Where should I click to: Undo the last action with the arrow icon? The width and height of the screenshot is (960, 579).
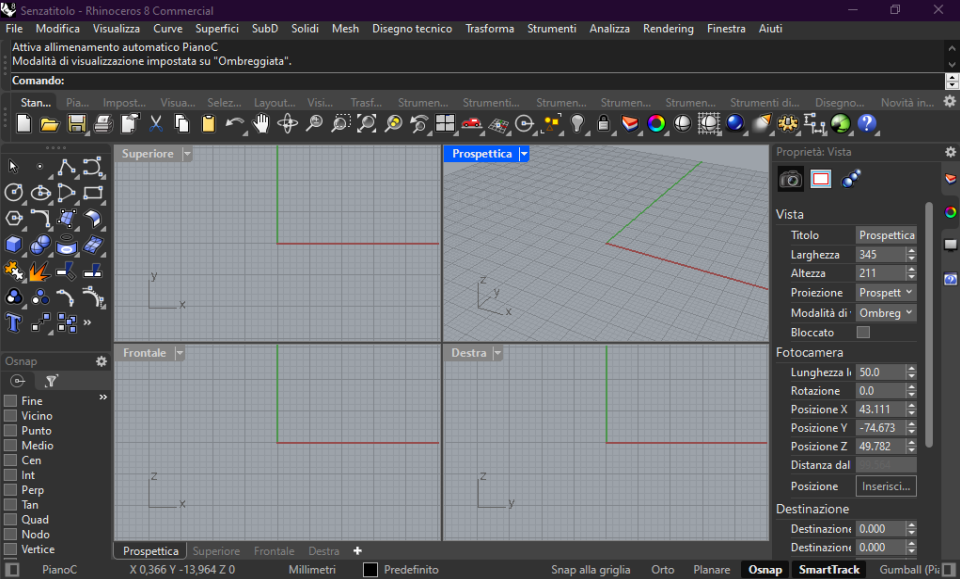[x=234, y=124]
